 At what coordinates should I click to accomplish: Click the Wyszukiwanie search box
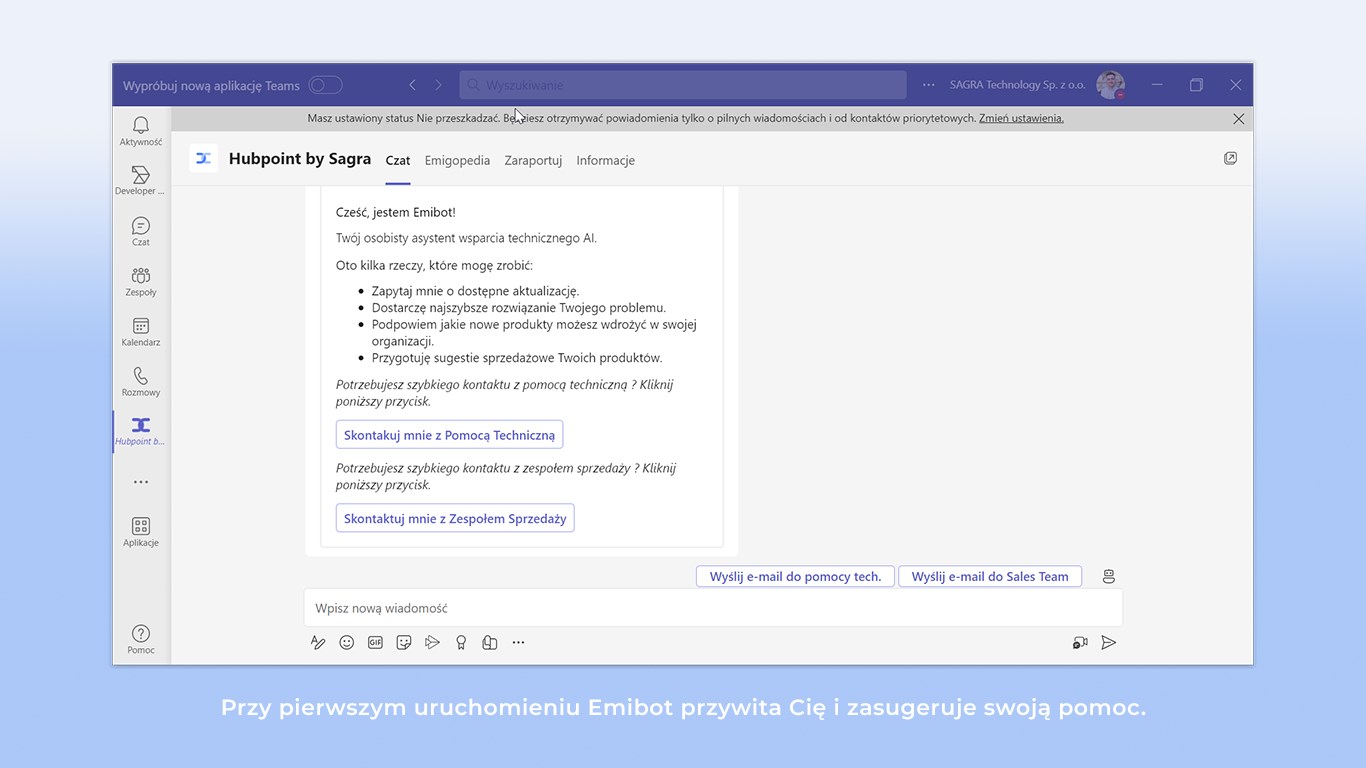683,85
